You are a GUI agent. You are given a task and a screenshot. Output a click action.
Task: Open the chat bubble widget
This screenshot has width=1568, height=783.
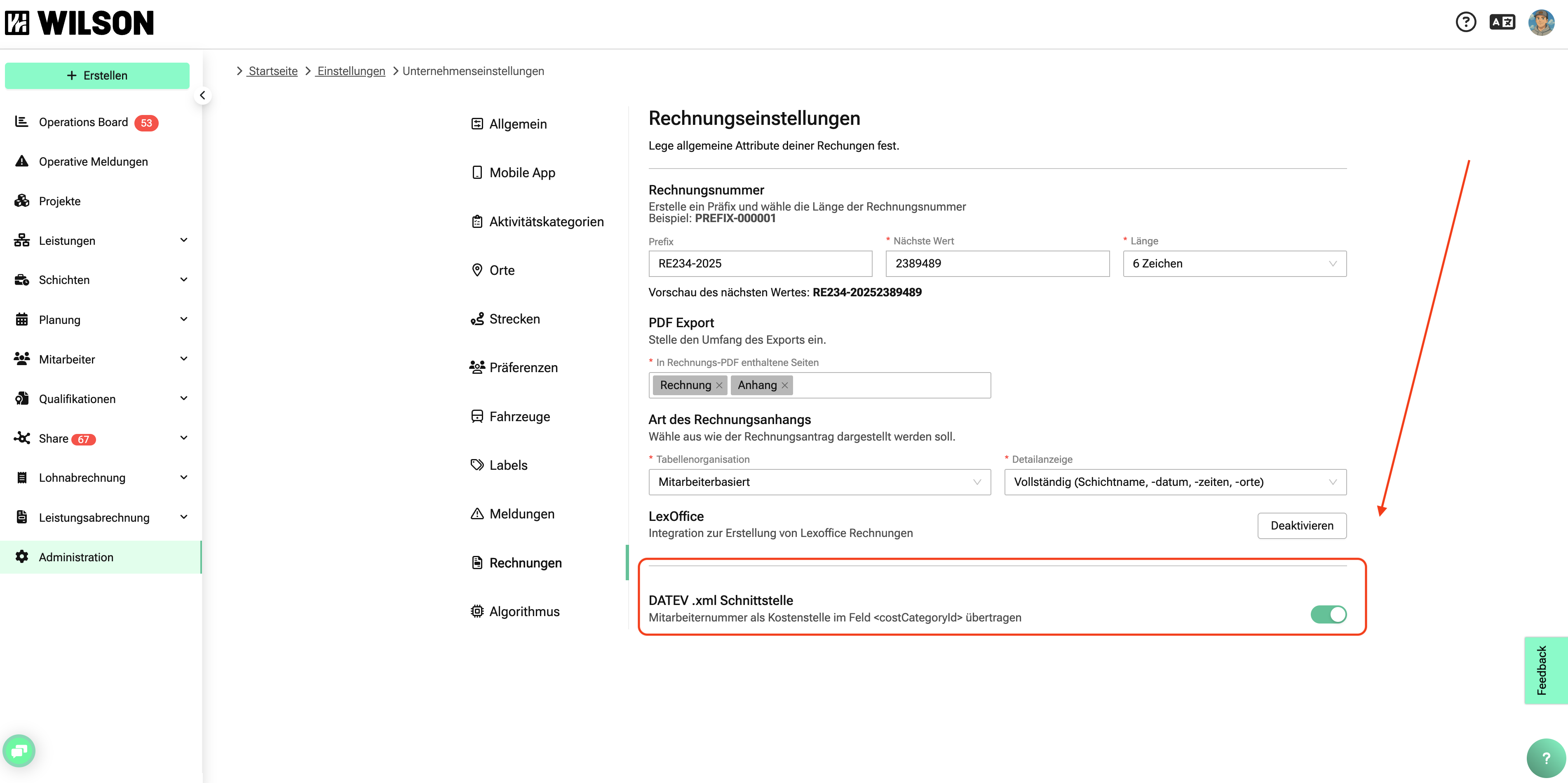click(x=19, y=751)
